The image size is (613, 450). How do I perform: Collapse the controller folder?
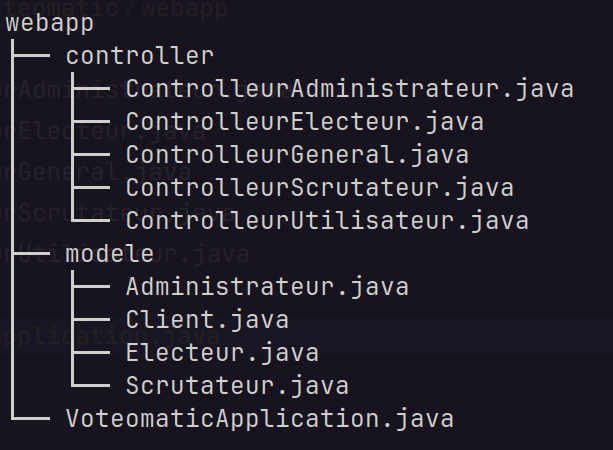click(x=140, y=56)
